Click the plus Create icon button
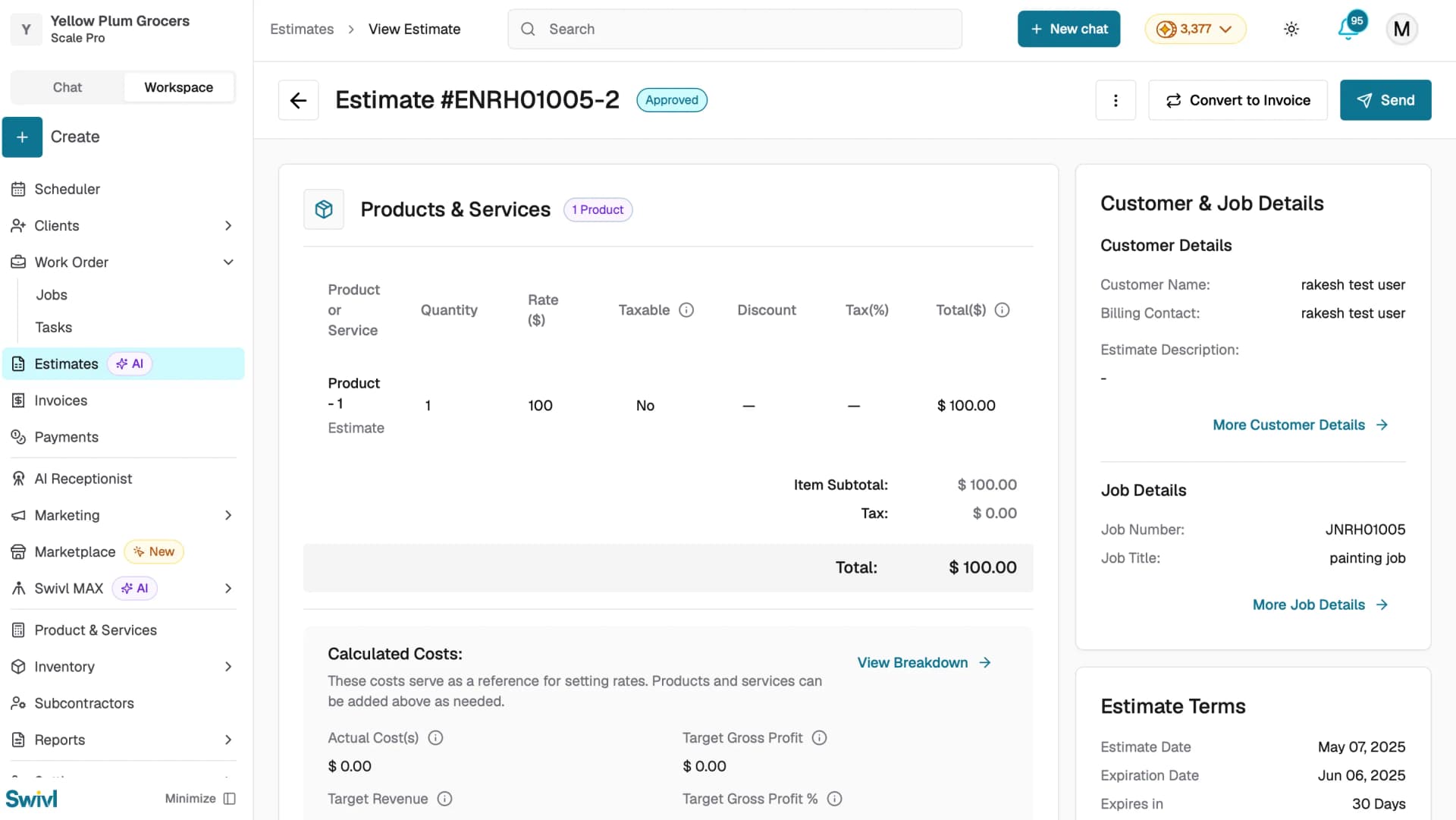1456x820 pixels. tap(22, 137)
